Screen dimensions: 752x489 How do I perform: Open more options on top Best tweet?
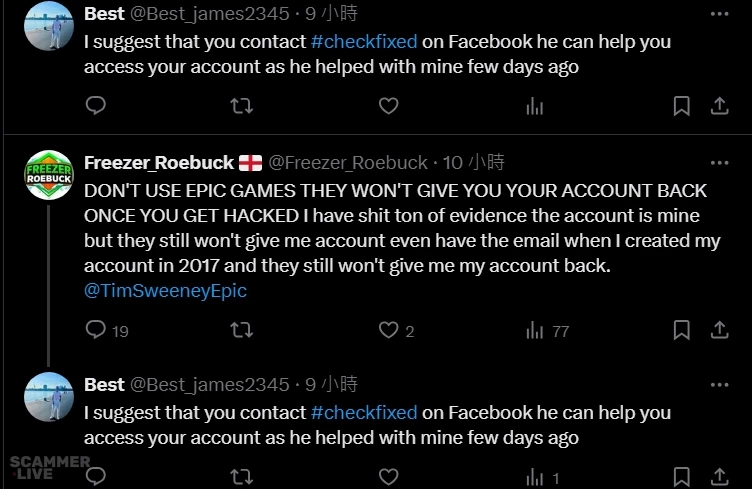(719, 14)
